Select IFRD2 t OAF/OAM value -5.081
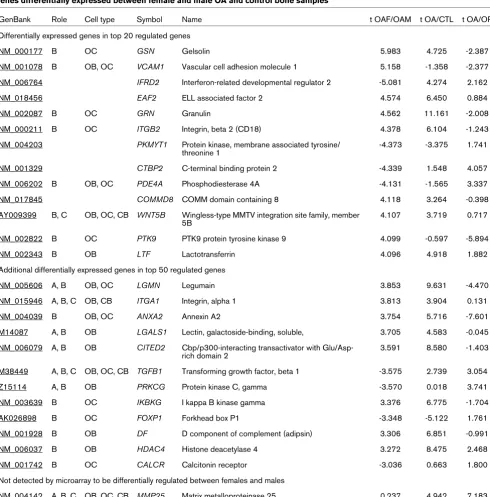Image resolution: width=490 pixels, height=497 pixels. pyautogui.click(x=390, y=83)
